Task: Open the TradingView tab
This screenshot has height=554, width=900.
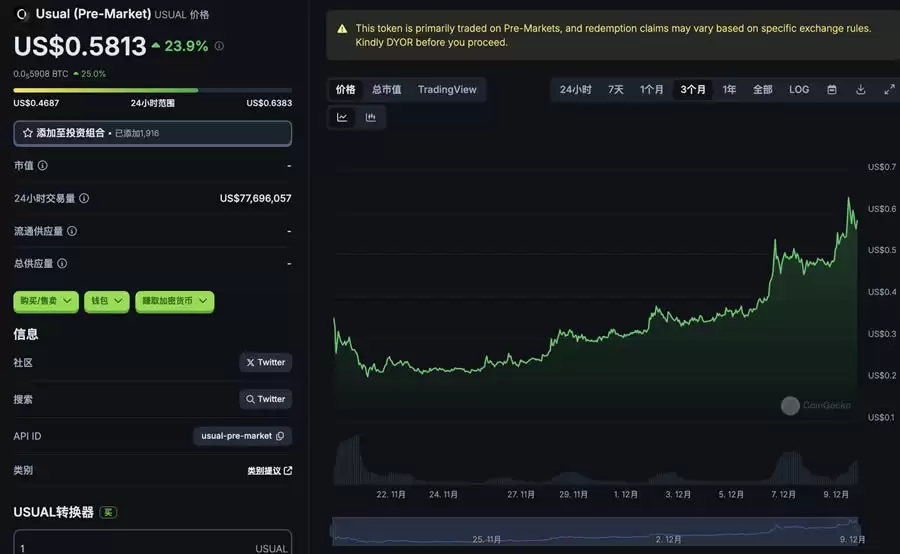Action: coord(447,90)
